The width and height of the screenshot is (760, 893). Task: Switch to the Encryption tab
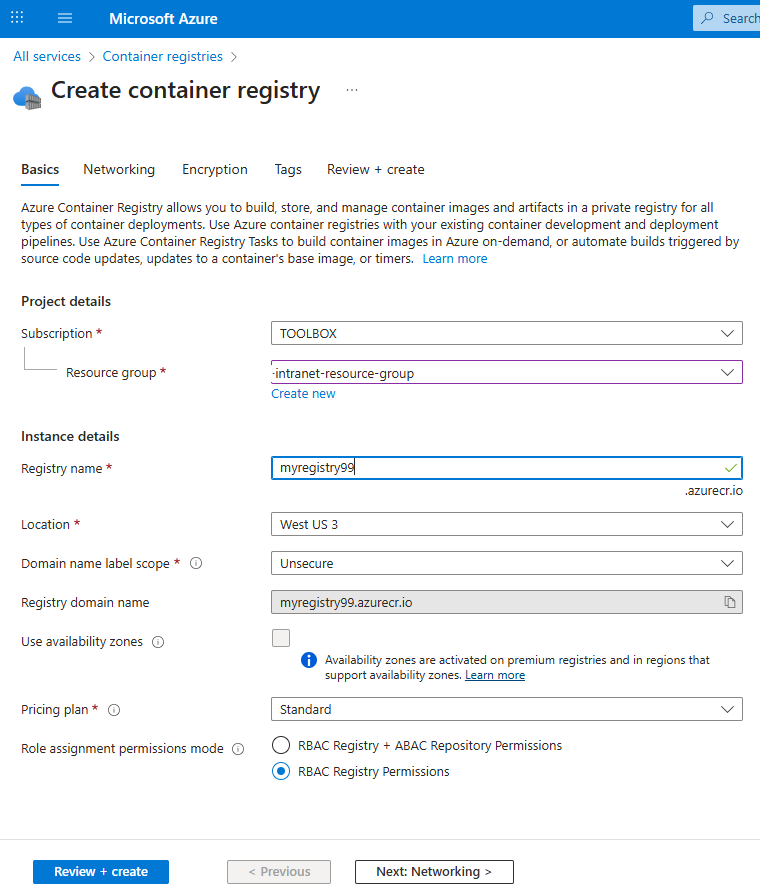[x=214, y=169]
